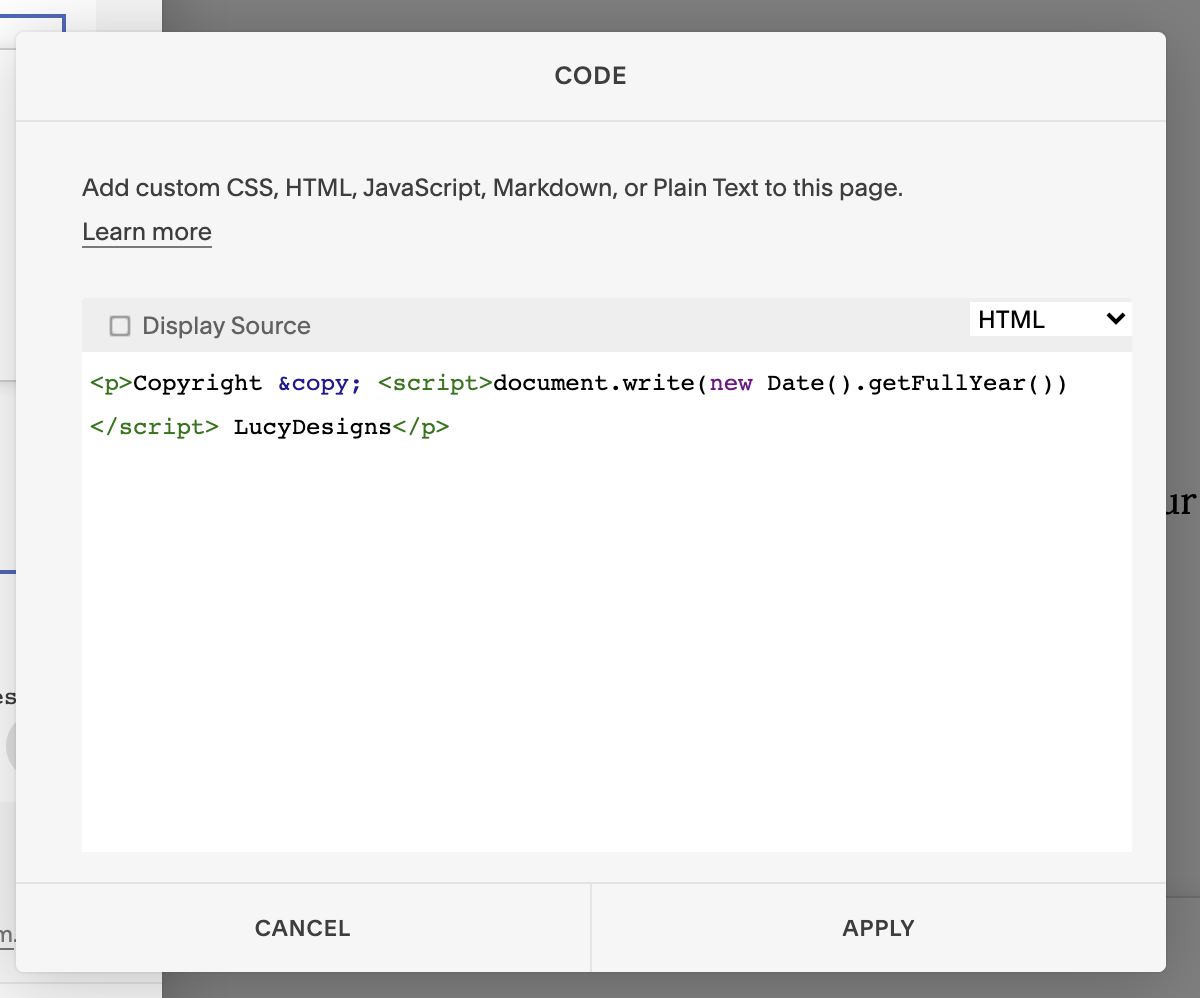
Task: Click the 'new' keyword in code
Action: coord(731,384)
